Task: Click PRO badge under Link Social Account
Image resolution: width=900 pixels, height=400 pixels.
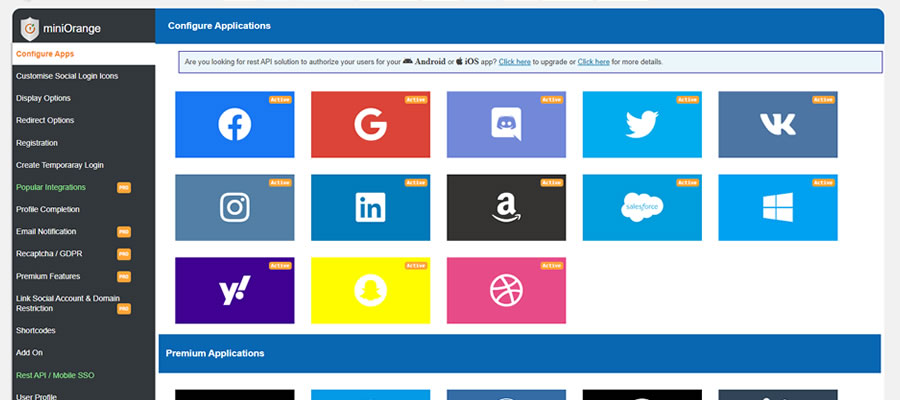Action: pyautogui.click(x=124, y=309)
